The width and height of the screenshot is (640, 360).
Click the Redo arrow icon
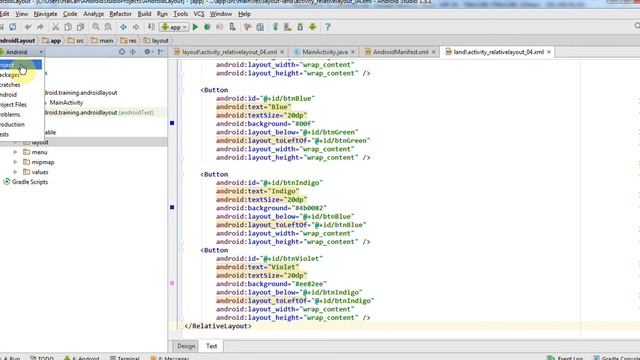click(x=40, y=27)
